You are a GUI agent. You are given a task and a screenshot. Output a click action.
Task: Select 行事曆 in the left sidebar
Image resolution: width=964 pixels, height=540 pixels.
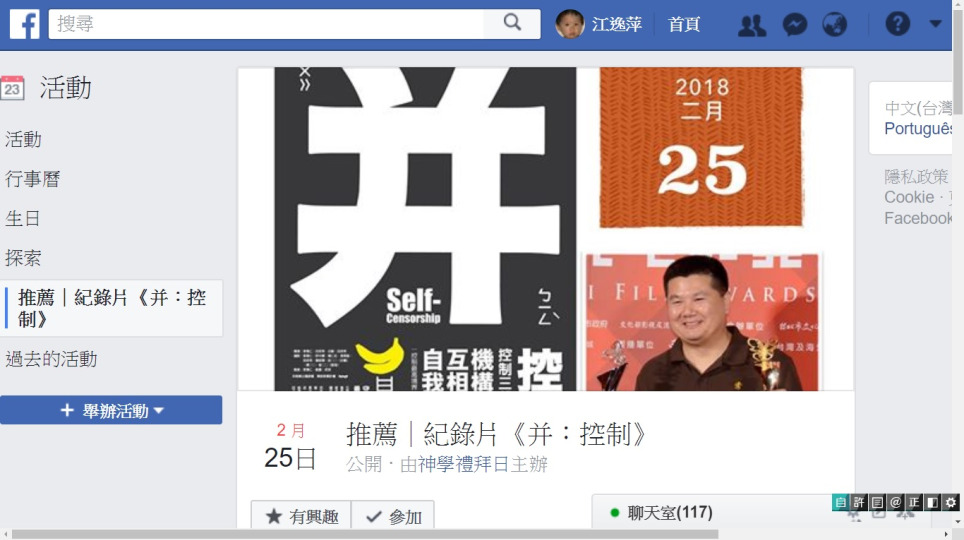click(33, 179)
